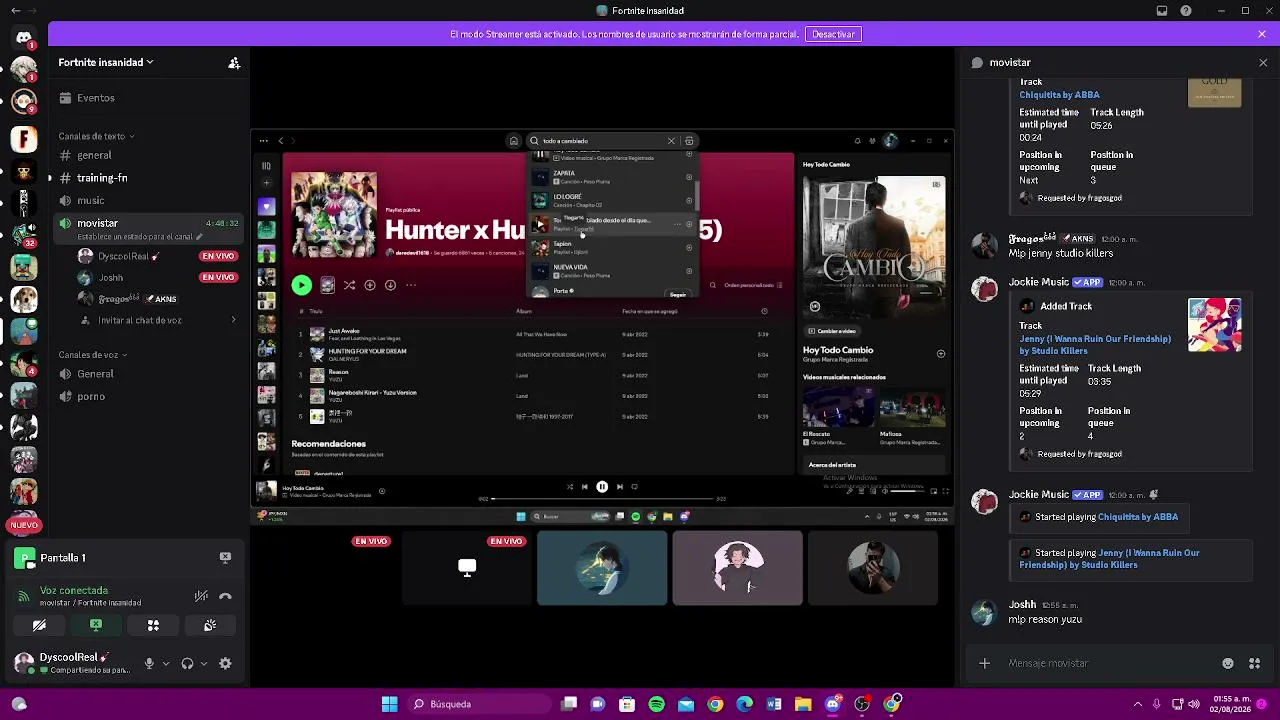Pause playback in shared Spotify player bar
Screen dimensions: 1280x720
pyautogui.click(x=602, y=487)
